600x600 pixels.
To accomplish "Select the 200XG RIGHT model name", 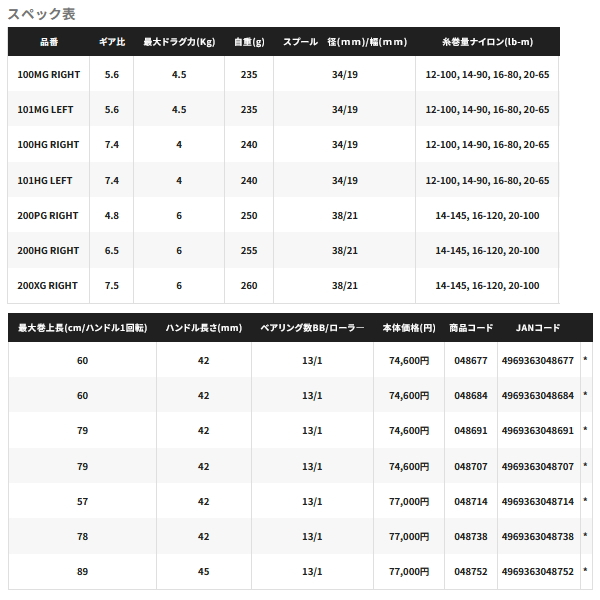I will (47, 285).
